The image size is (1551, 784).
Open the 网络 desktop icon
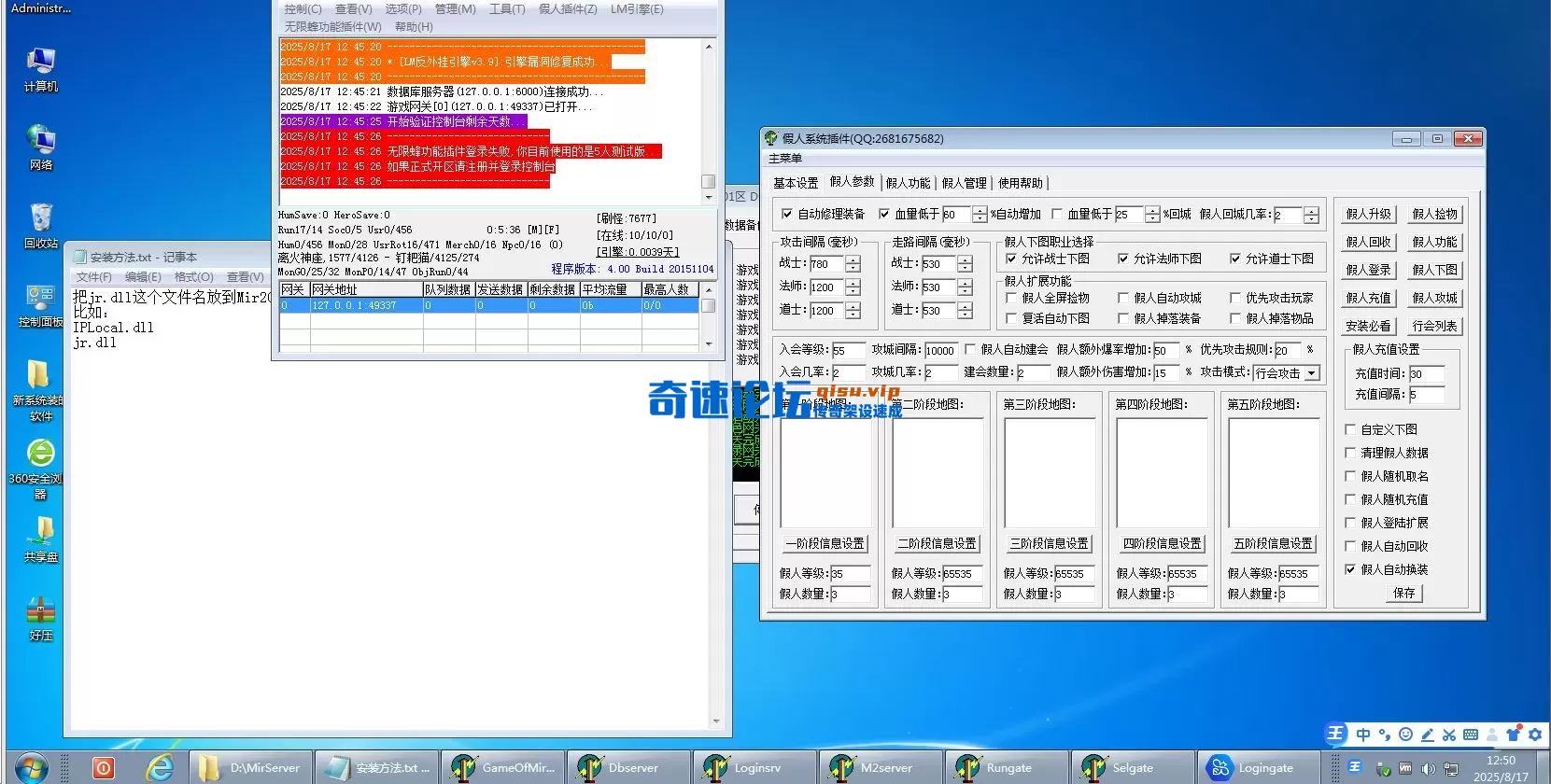tap(40, 147)
